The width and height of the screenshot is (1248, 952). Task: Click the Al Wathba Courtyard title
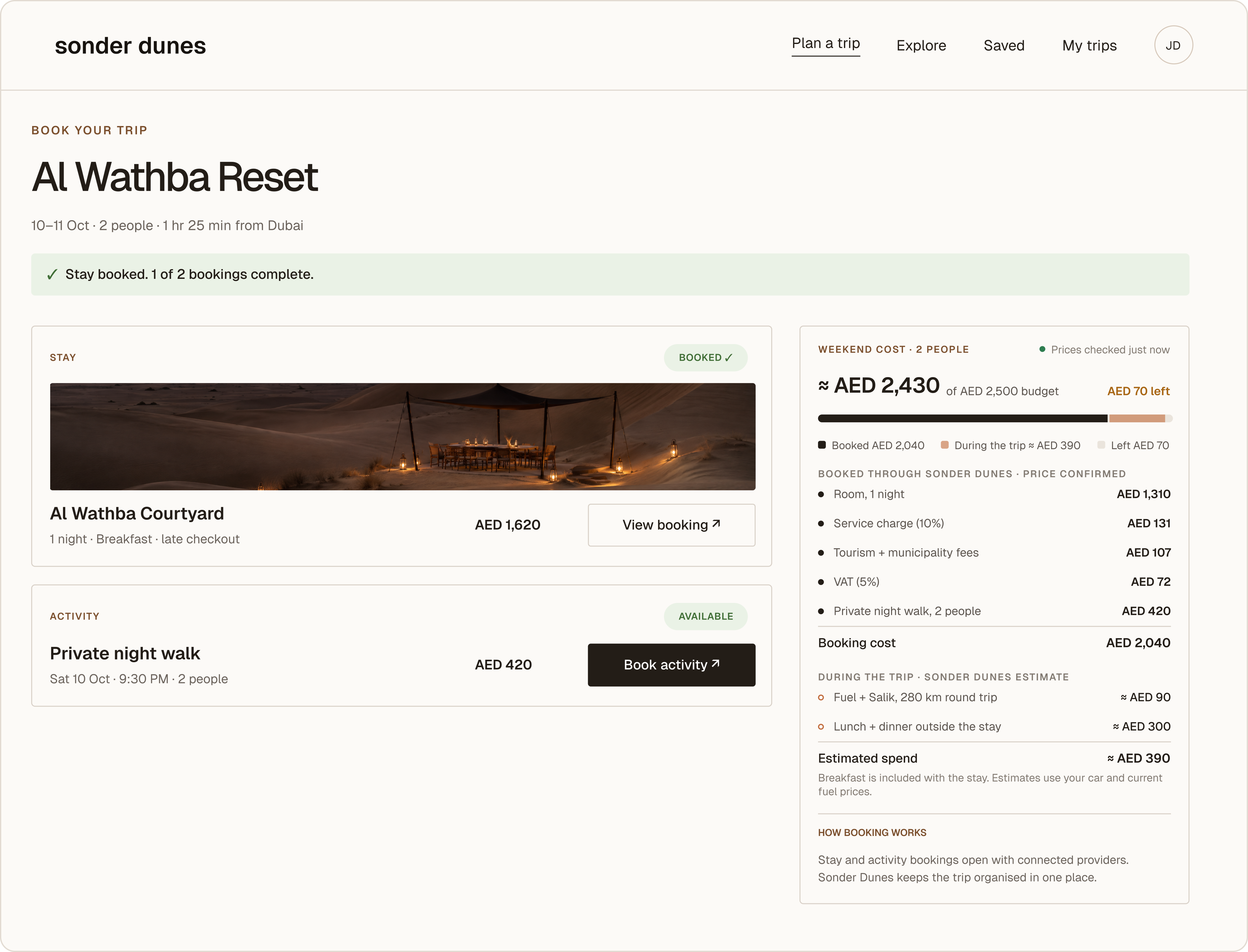pos(137,513)
